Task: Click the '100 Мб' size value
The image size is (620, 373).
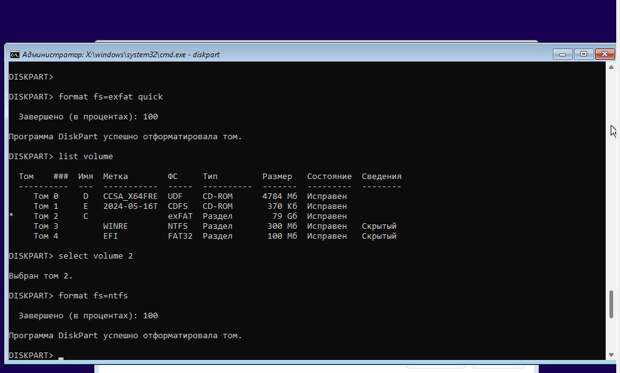Action: [x=282, y=236]
